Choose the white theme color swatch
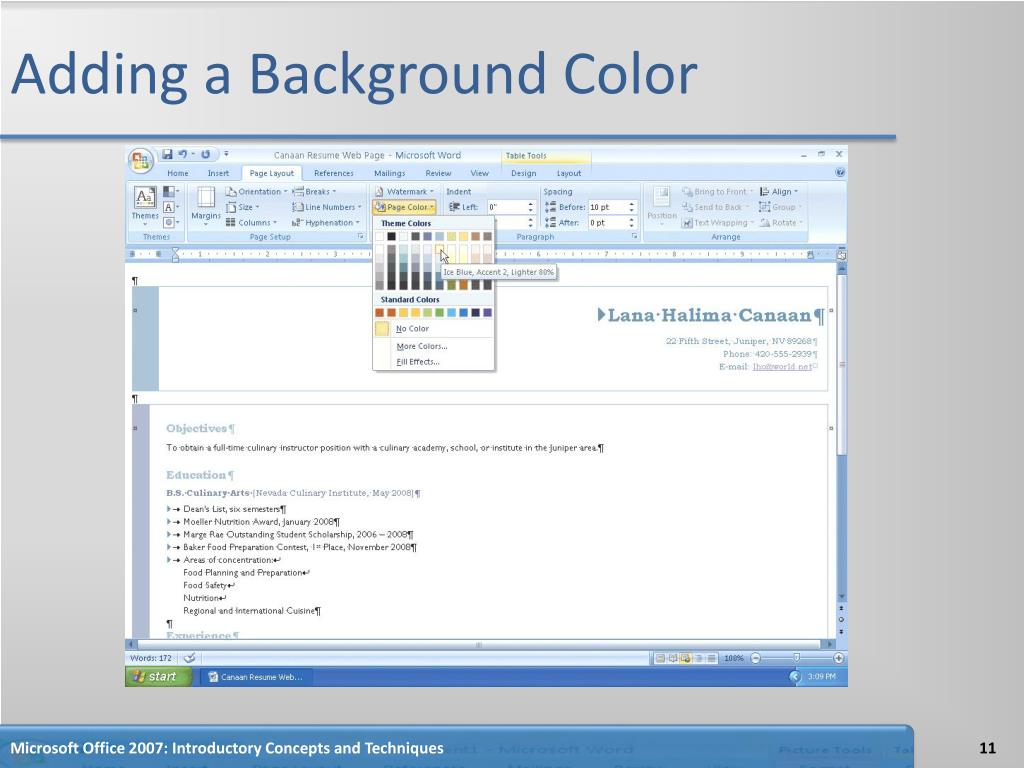The height and width of the screenshot is (768, 1024). point(379,236)
